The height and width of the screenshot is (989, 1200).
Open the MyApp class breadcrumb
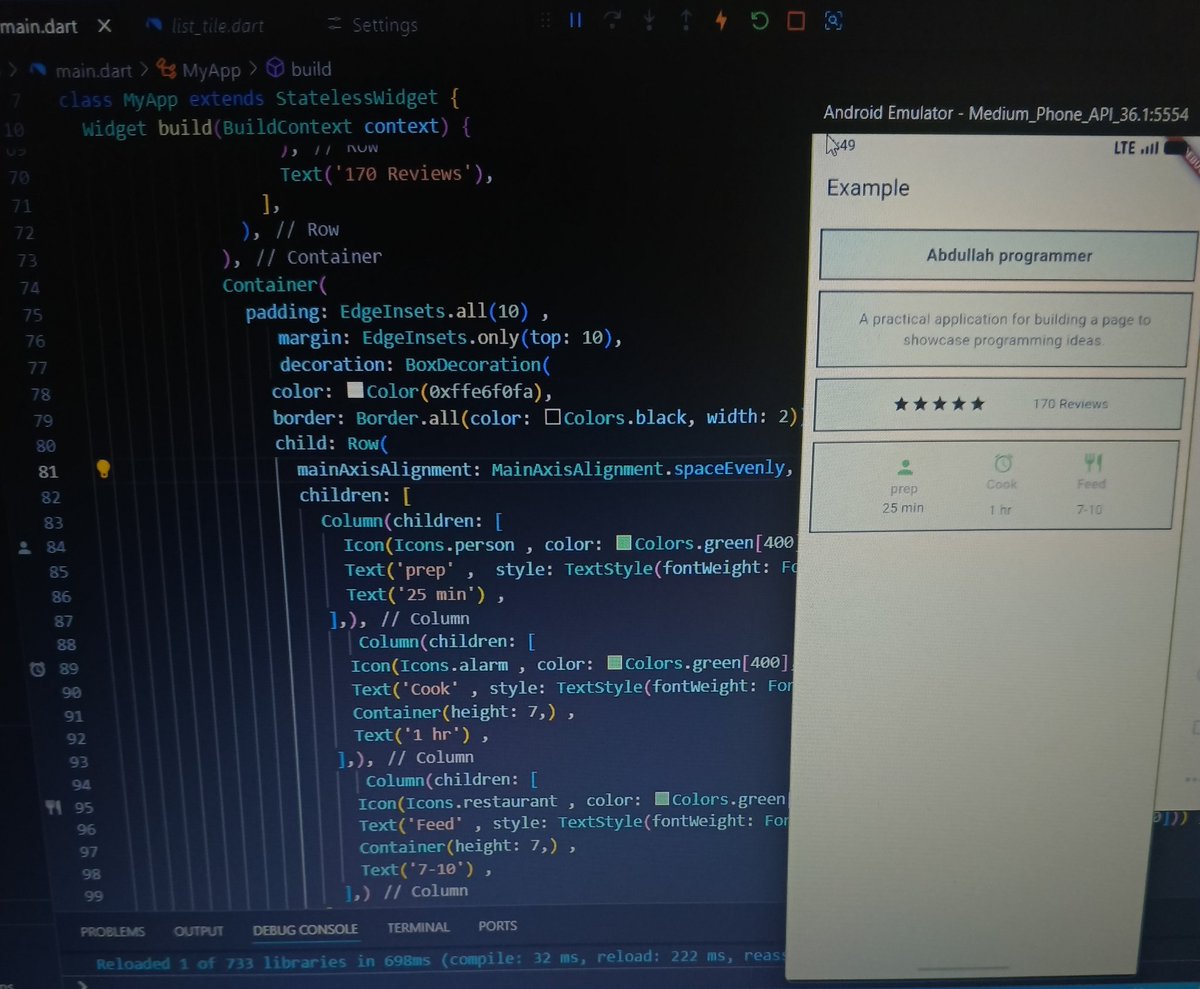(x=200, y=70)
